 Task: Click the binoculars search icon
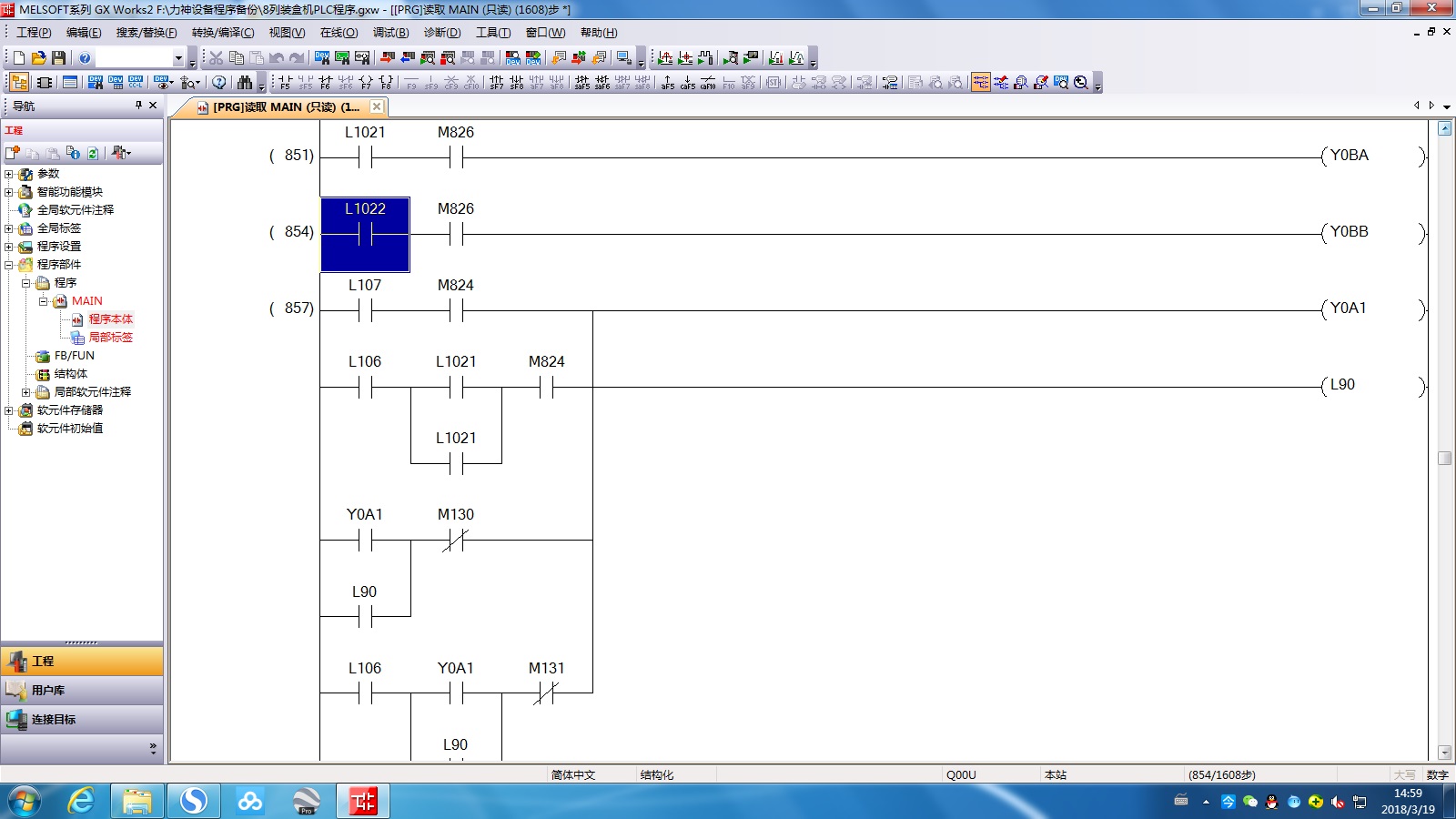click(244, 83)
